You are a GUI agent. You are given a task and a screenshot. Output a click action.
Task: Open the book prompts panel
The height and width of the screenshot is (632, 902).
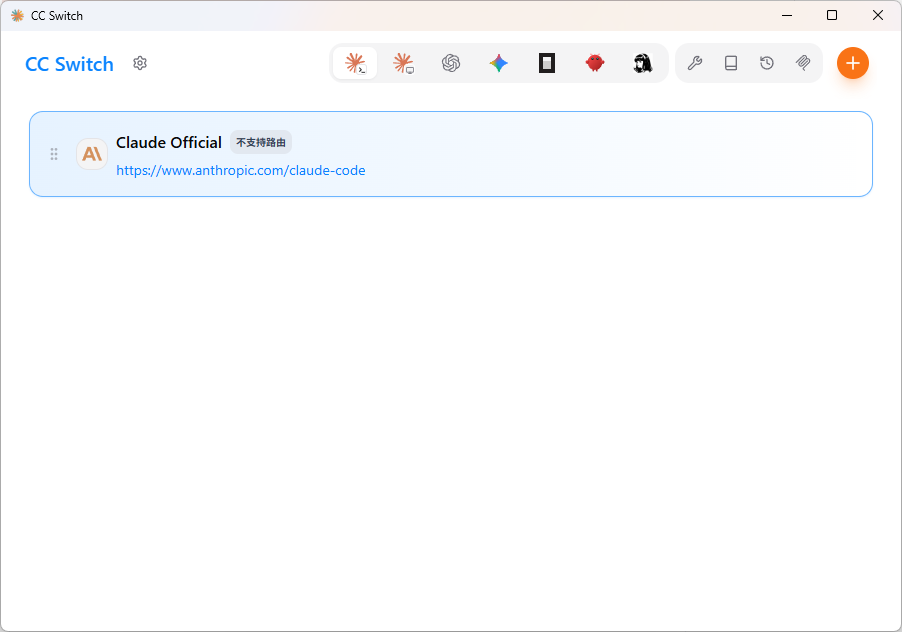(731, 63)
